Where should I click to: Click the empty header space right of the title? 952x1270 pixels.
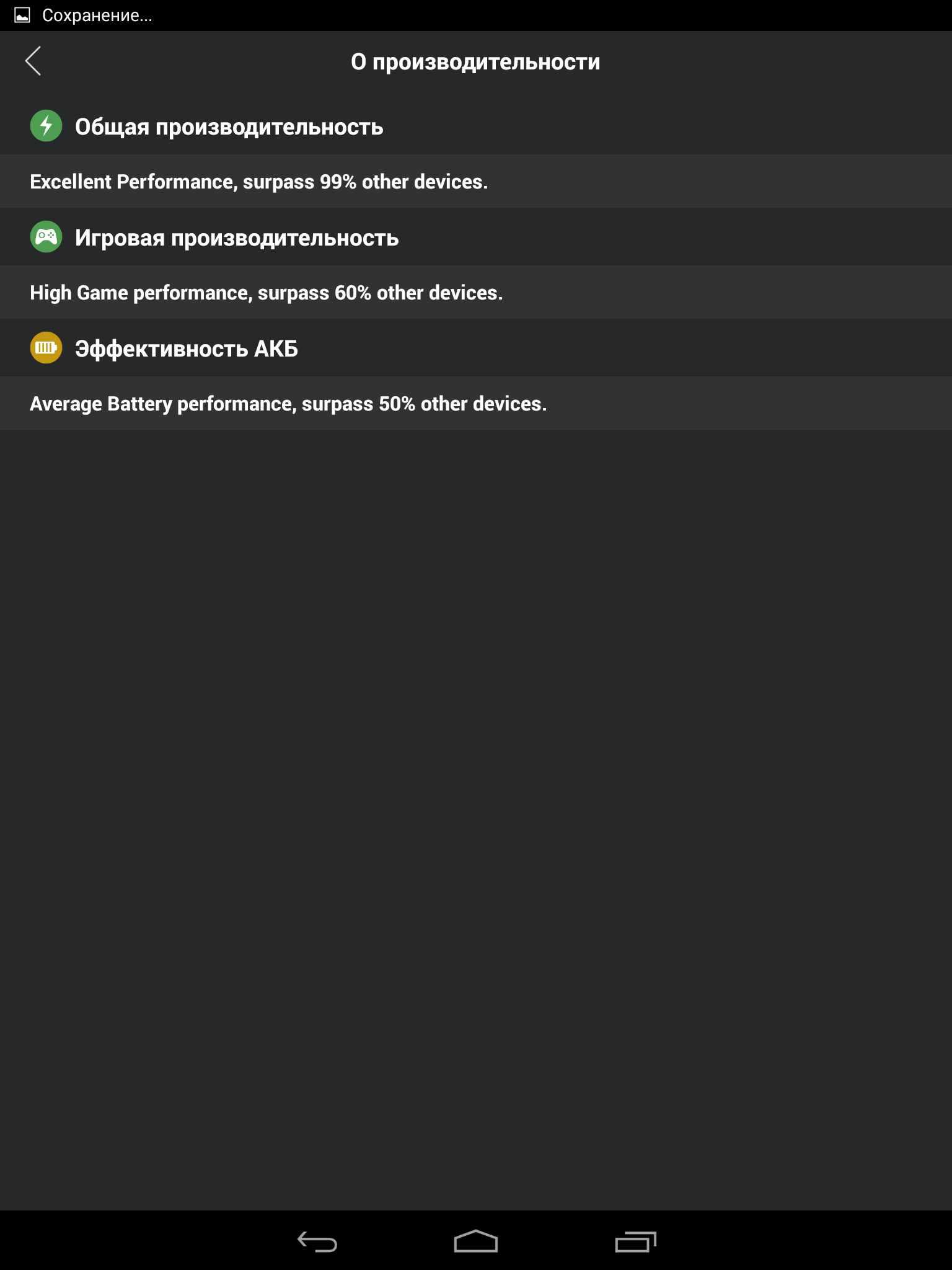coord(775,62)
